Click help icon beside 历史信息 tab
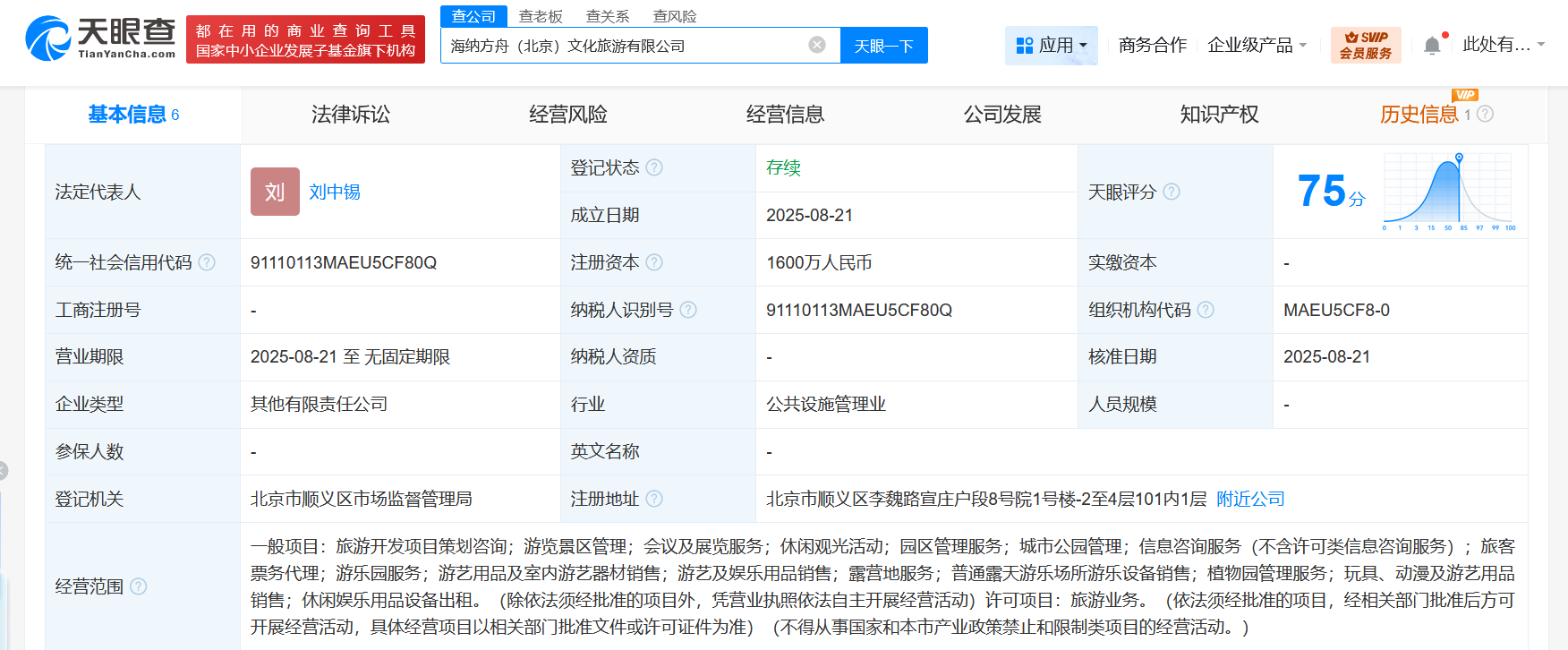The width and height of the screenshot is (1568, 650). point(1486,114)
